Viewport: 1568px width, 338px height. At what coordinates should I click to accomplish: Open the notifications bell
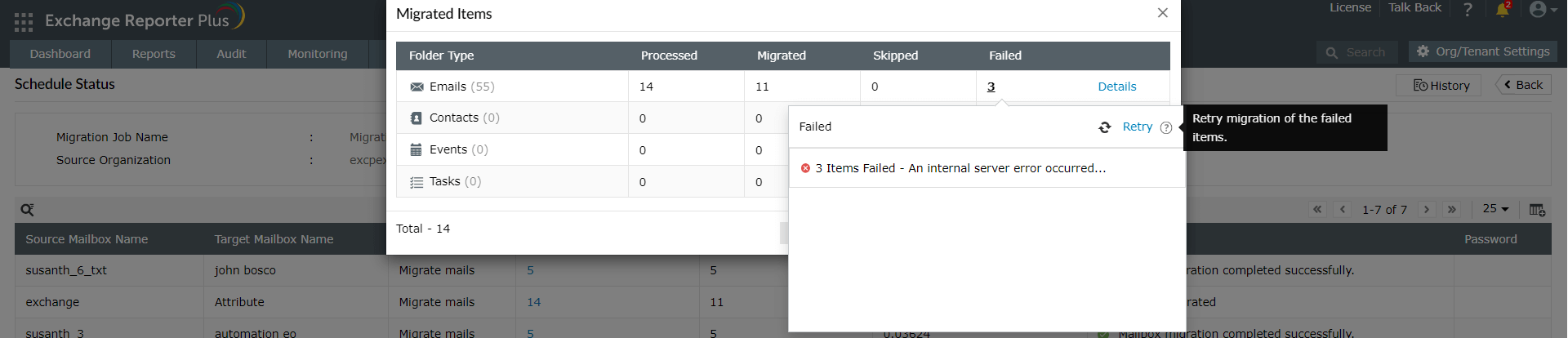click(x=1502, y=10)
